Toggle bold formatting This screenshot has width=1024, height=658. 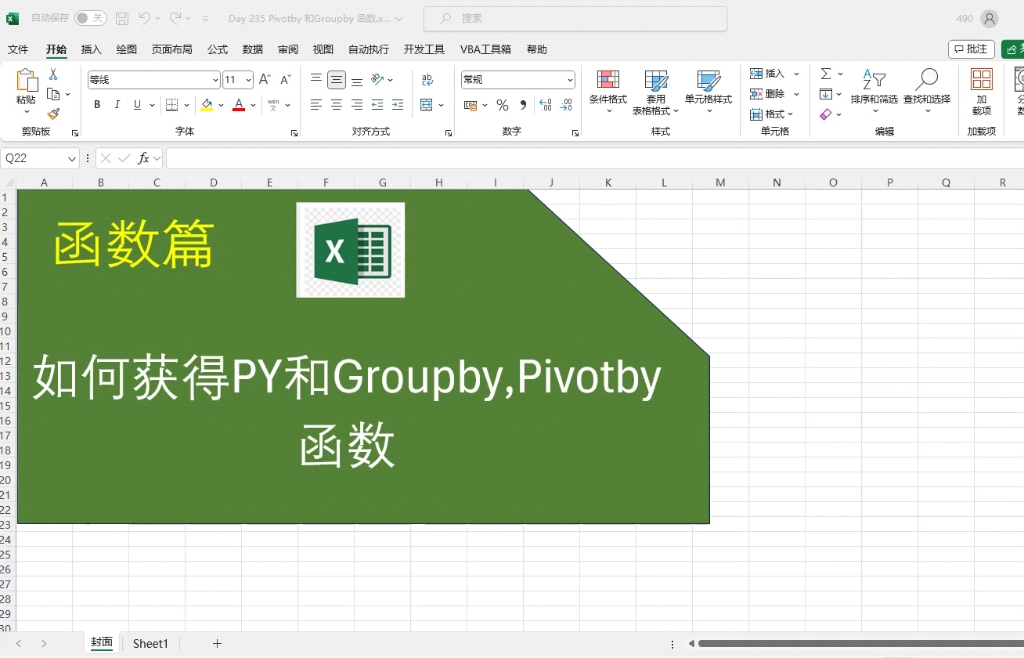tap(96, 104)
